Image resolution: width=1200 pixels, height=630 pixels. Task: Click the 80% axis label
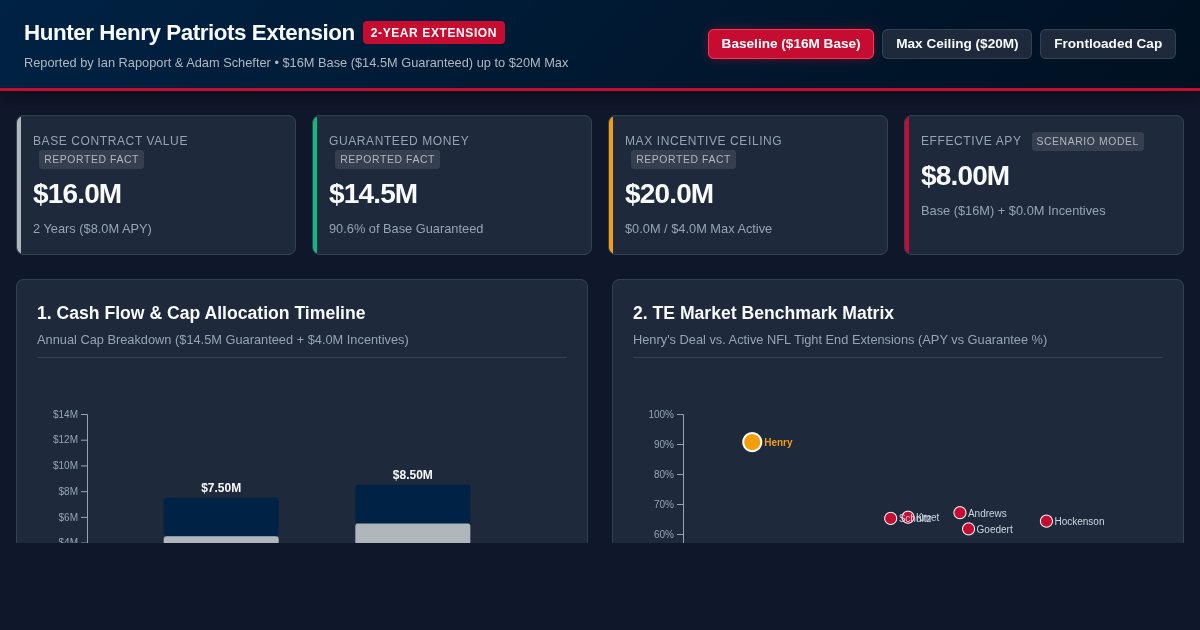click(x=664, y=475)
